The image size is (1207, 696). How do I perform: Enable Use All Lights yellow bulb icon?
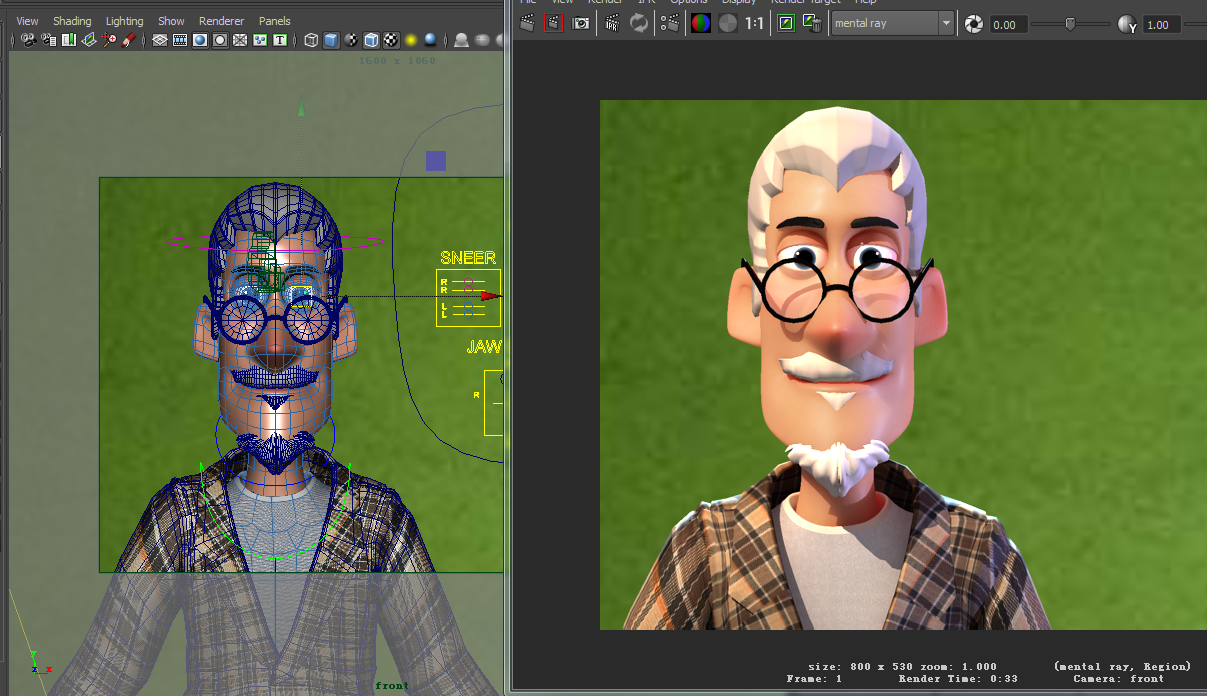410,40
